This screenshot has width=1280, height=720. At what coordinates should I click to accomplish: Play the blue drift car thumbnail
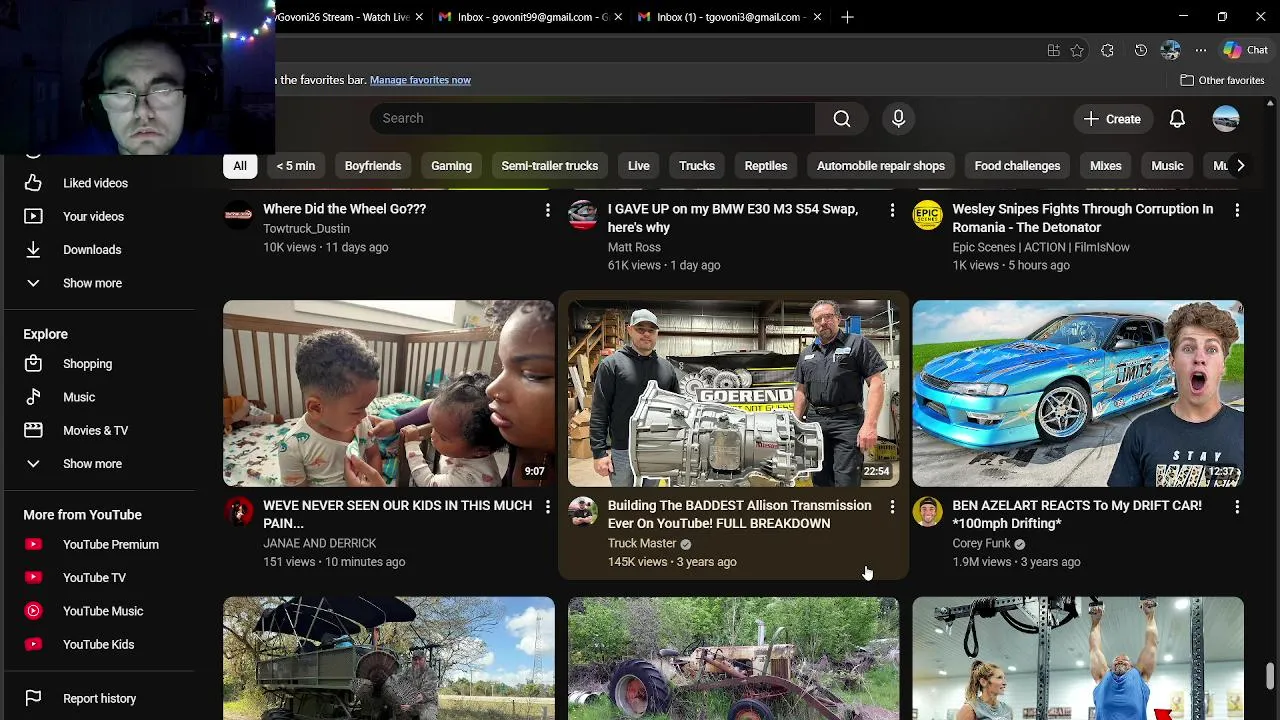pos(1078,394)
